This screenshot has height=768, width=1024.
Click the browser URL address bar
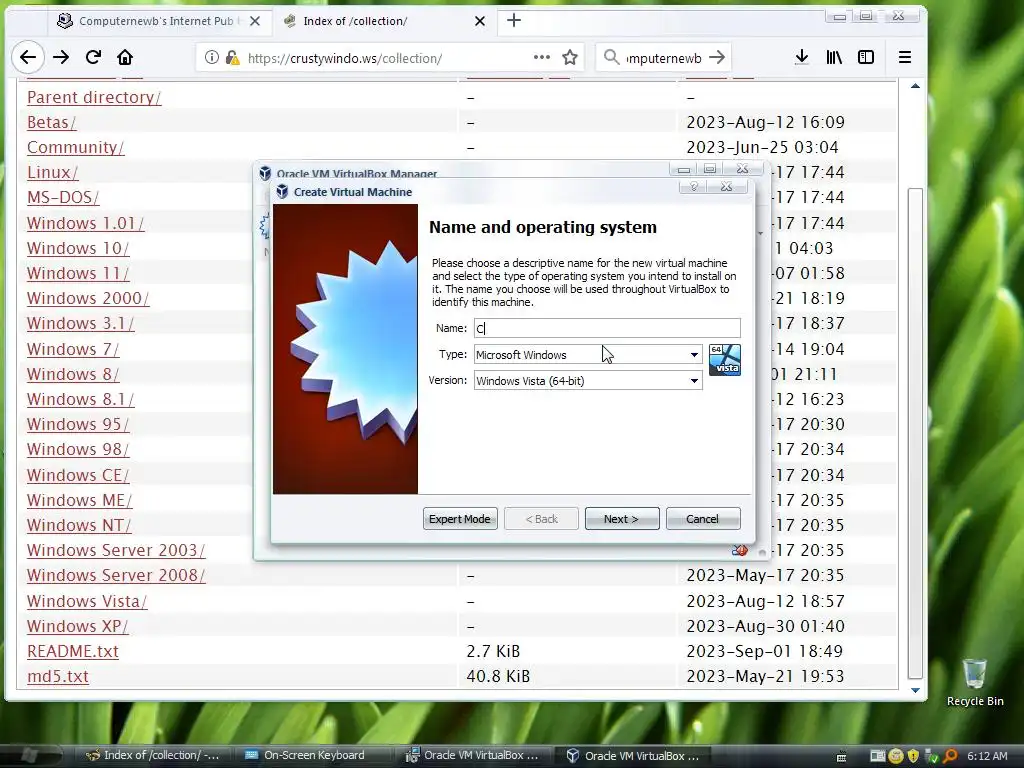(388, 57)
